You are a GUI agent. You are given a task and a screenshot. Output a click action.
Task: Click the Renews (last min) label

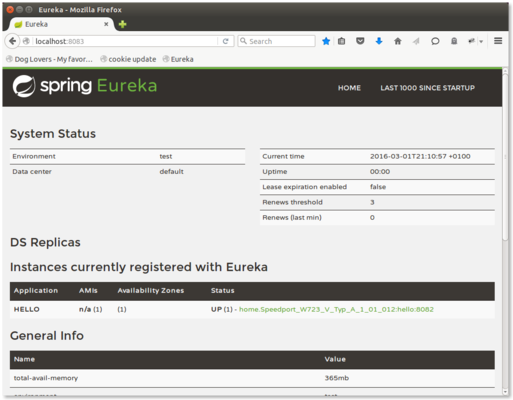(x=292, y=218)
